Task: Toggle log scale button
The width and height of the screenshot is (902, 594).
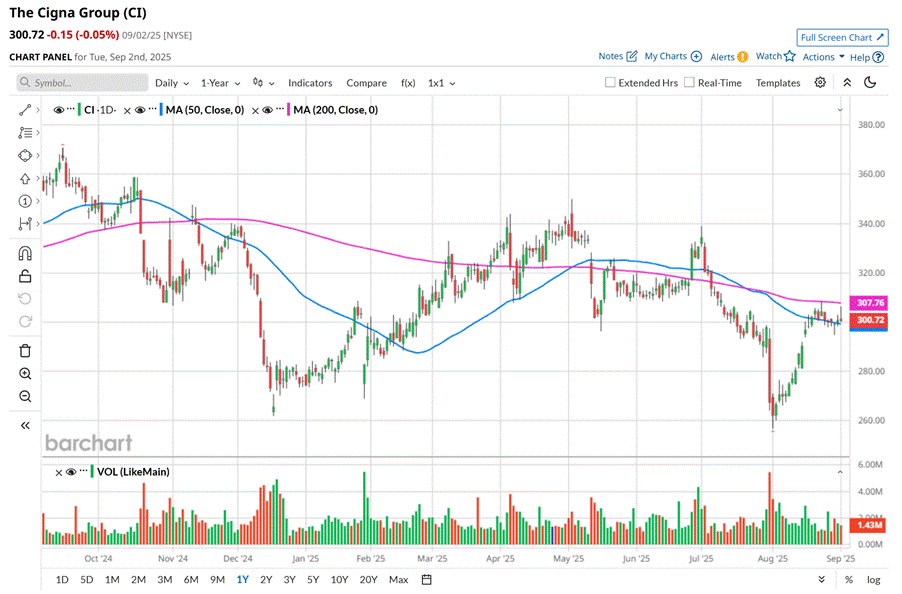Action: (873, 579)
